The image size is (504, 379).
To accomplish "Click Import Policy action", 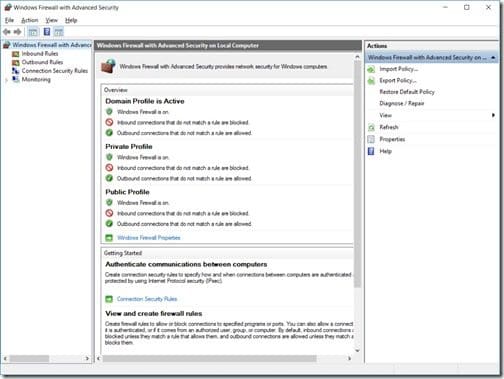I will [399, 69].
